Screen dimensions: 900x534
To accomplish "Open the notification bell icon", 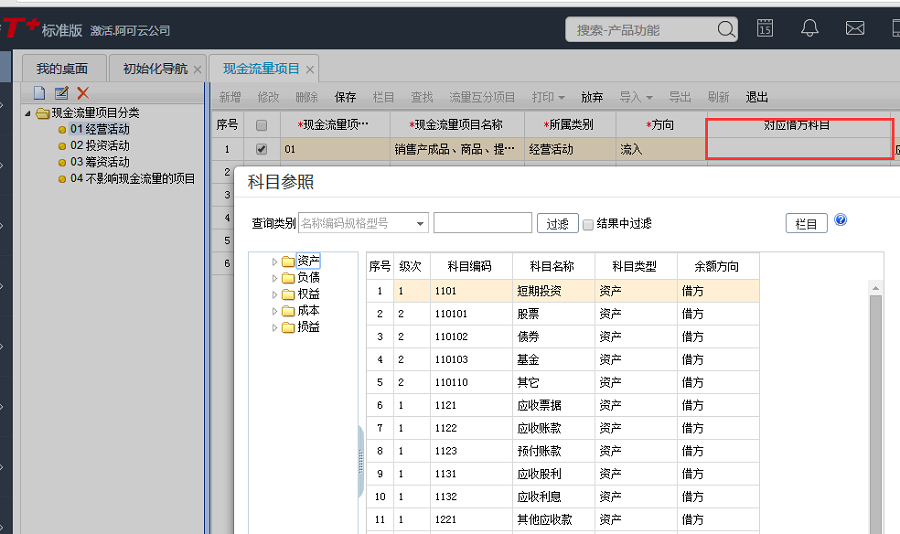I will pos(810,28).
